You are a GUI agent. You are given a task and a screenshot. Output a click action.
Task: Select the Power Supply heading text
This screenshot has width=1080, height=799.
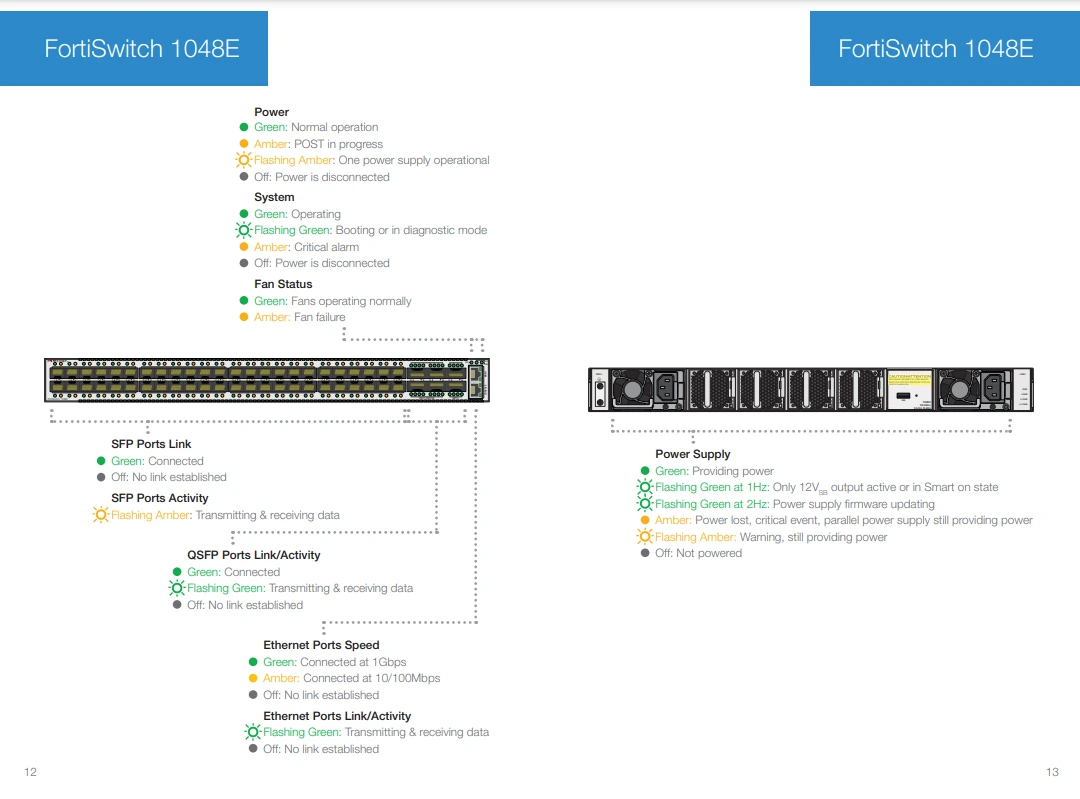click(x=692, y=454)
